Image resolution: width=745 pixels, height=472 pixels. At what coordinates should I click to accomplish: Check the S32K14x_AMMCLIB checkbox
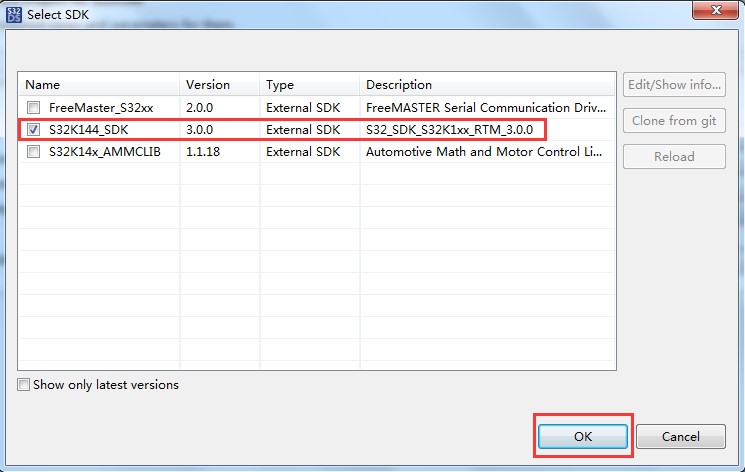point(33,152)
